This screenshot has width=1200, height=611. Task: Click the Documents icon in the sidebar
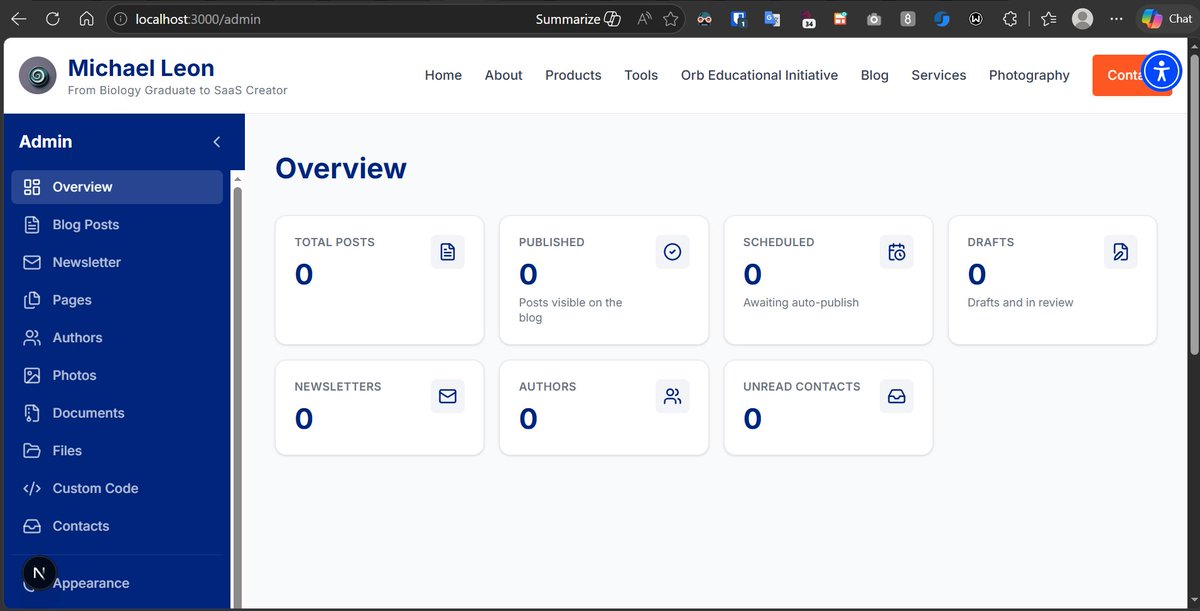[x=32, y=413]
